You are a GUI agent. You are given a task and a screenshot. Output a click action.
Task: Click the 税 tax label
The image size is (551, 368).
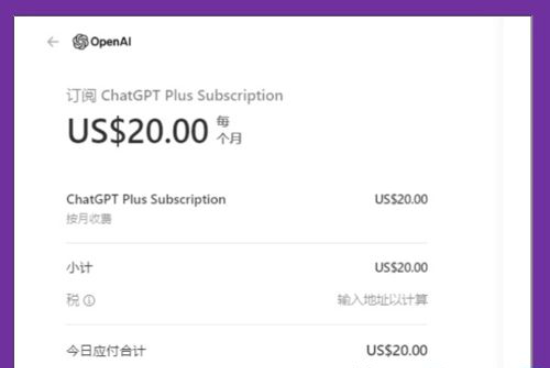point(73,301)
